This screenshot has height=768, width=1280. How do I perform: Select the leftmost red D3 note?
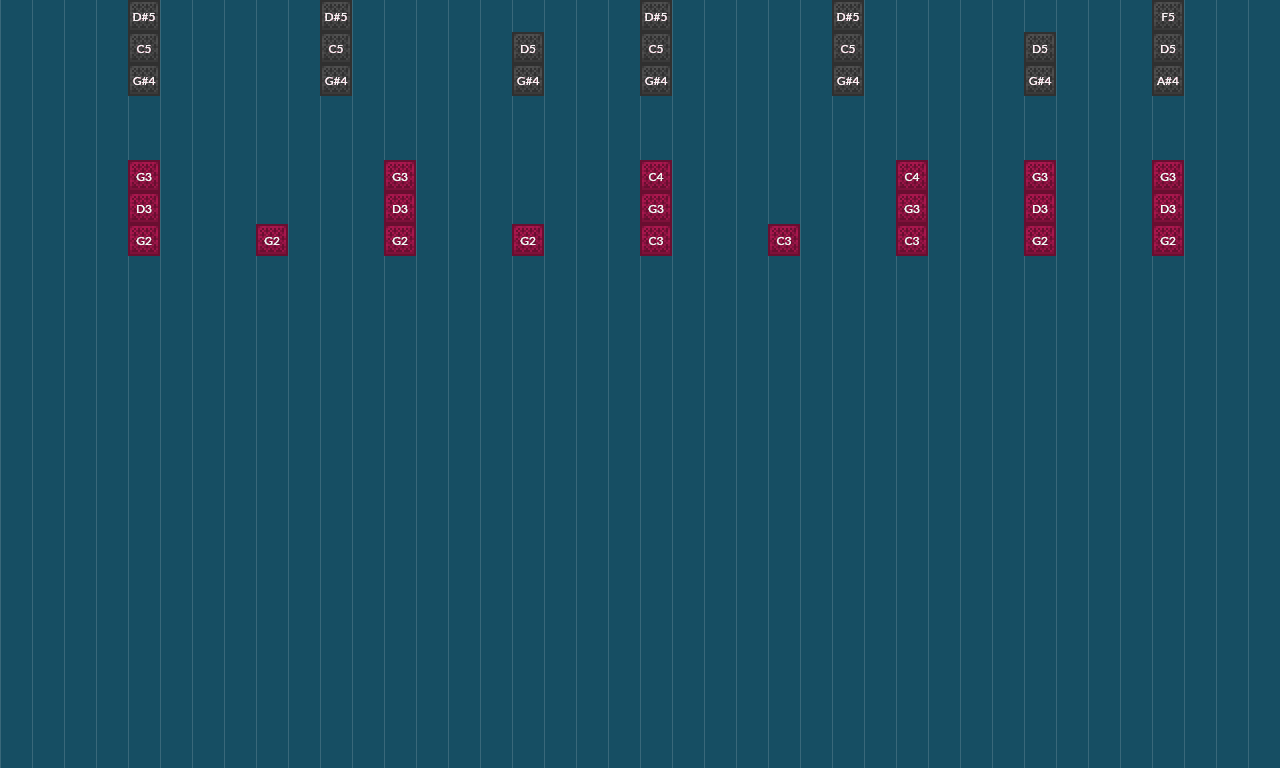point(144,208)
